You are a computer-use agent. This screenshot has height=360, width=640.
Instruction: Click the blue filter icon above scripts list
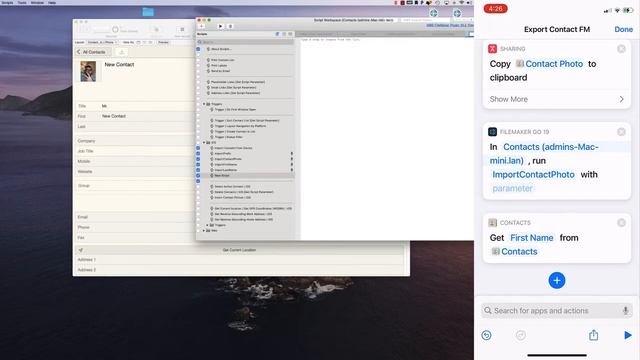(x=278, y=34)
